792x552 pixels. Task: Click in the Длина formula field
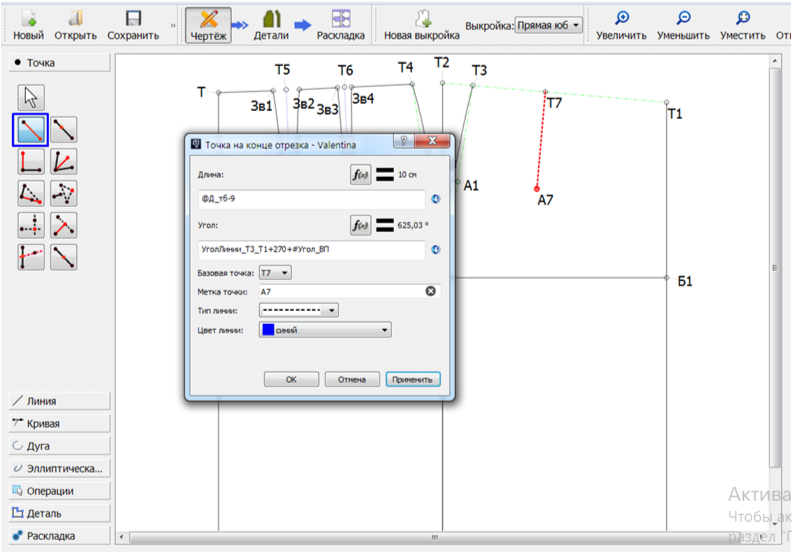pos(312,199)
